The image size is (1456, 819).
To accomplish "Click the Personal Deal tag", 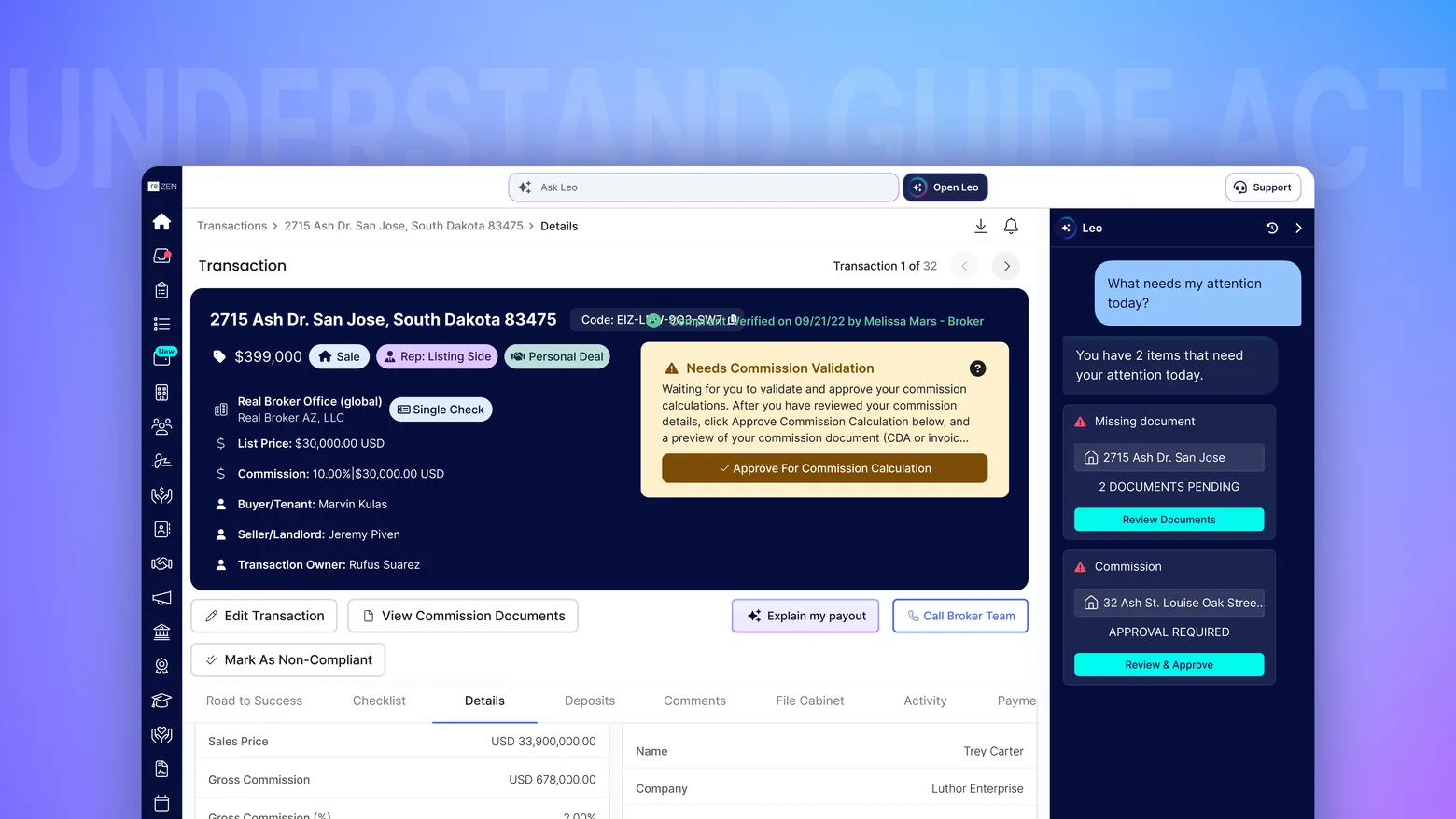I will point(557,356).
